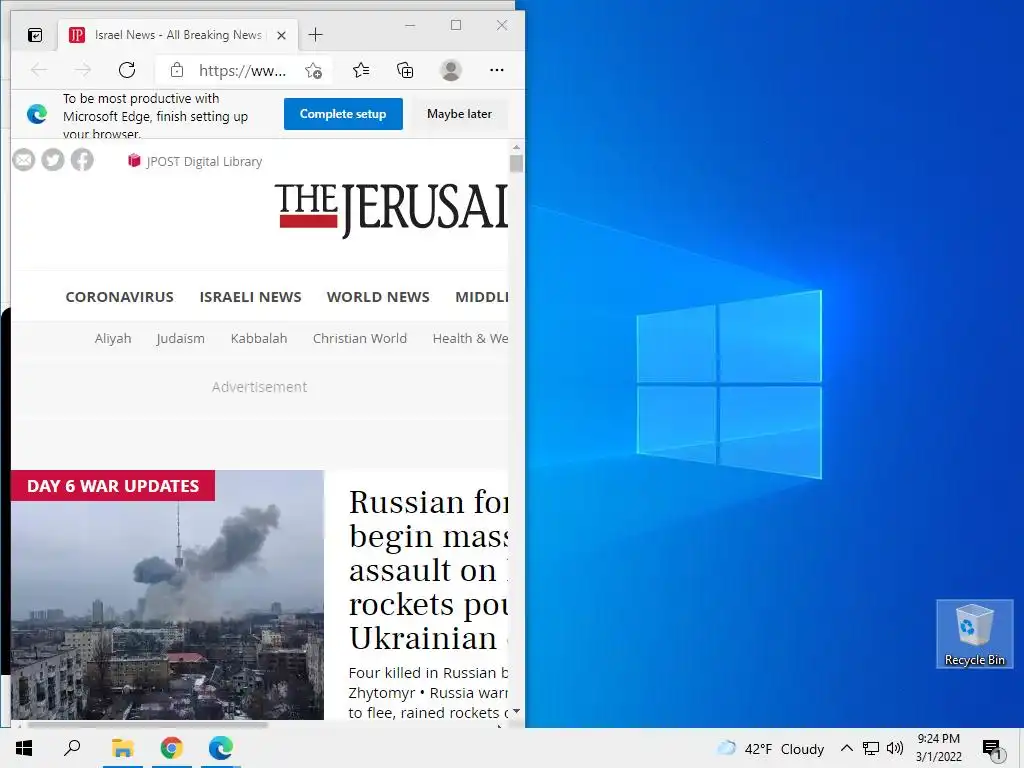Open the ISRAELI NEWS menu item
The image size is (1024, 768).
click(x=250, y=297)
